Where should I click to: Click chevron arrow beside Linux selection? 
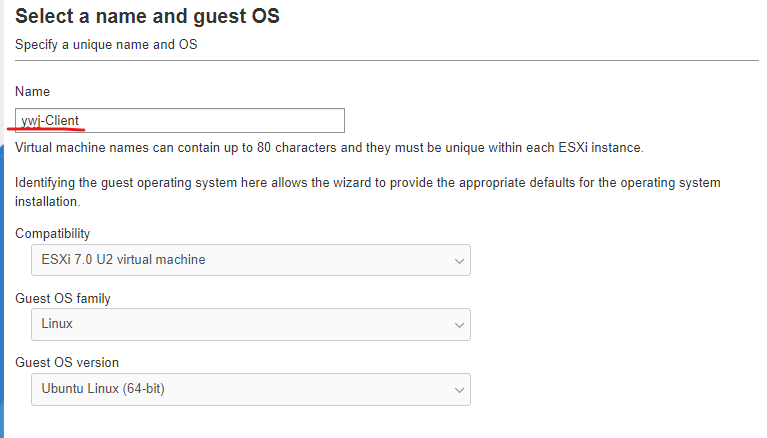pyautogui.click(x=459, y=325)
